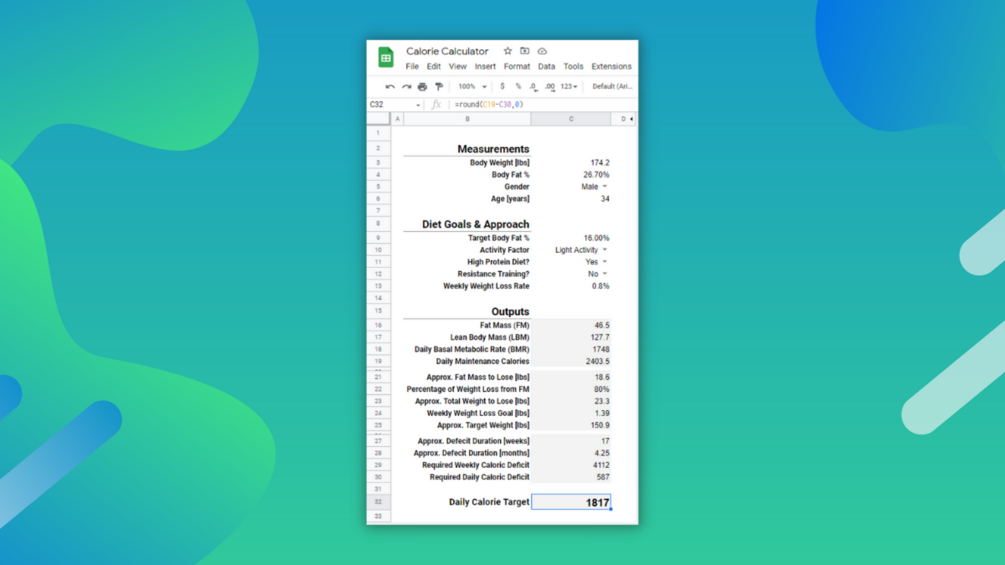
Task: Format as currency with dollar icon
Action: (502, 86)
